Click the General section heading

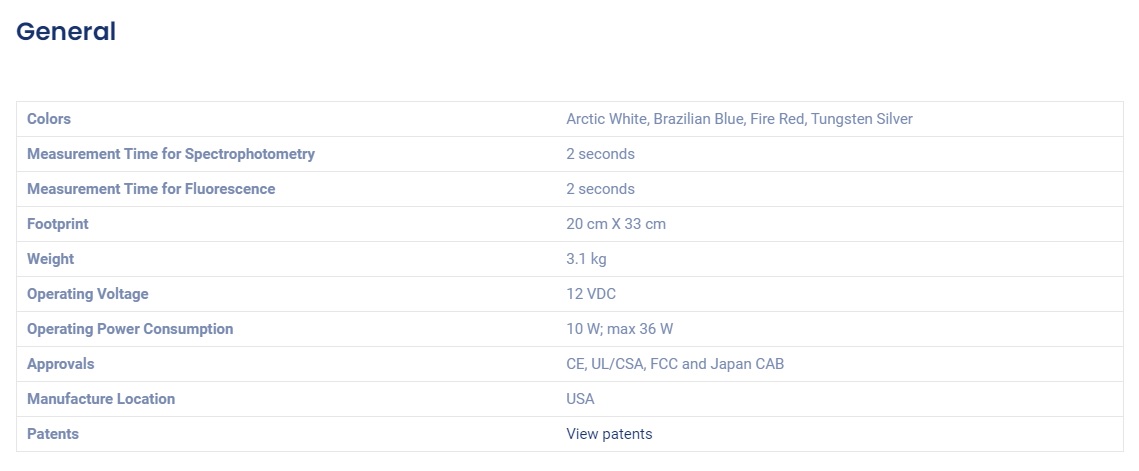pyautogui.click(x=66, y=31)
